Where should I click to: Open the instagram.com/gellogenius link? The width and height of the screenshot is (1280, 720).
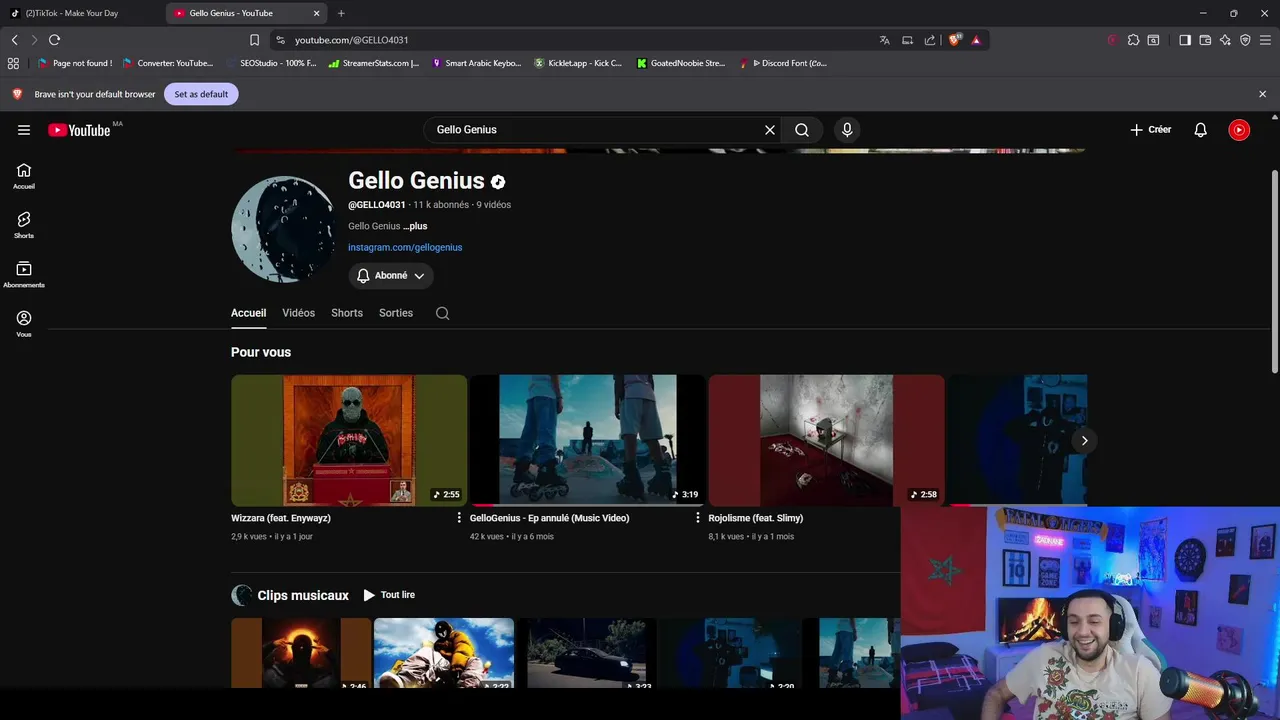(x=405, y=247)
